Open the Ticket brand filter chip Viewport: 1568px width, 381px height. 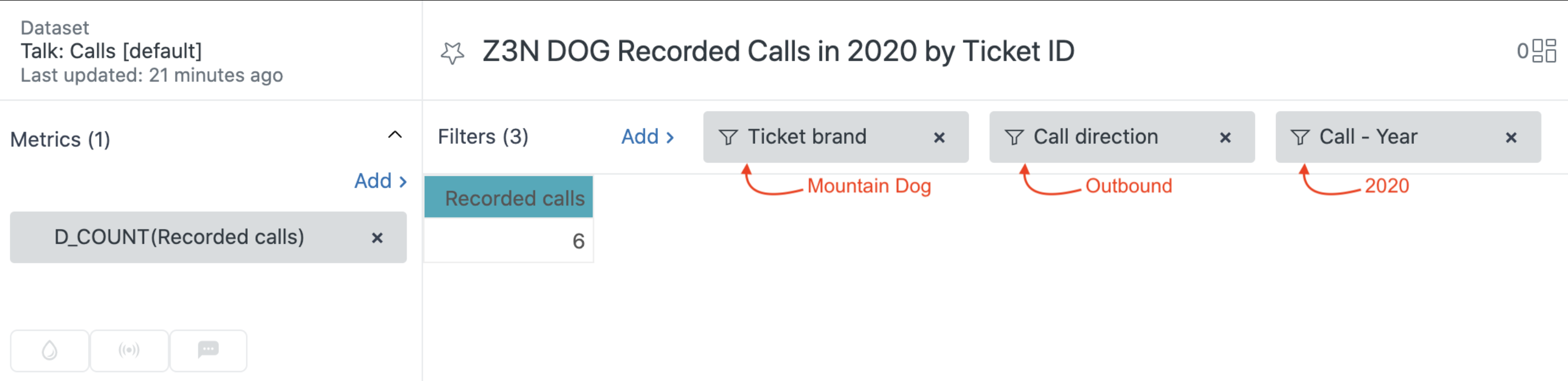[807, 137]
